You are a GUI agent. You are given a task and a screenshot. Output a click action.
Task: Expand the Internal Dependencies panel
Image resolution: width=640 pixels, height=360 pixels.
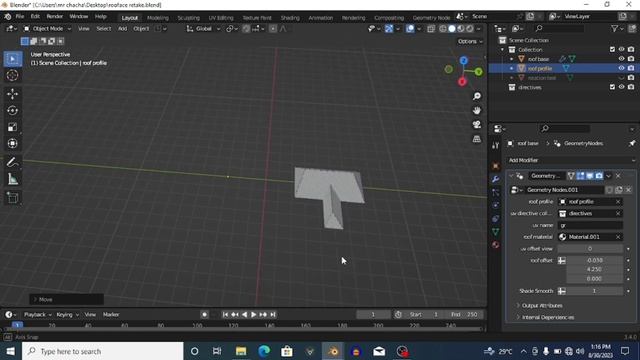tap(547, 317)
